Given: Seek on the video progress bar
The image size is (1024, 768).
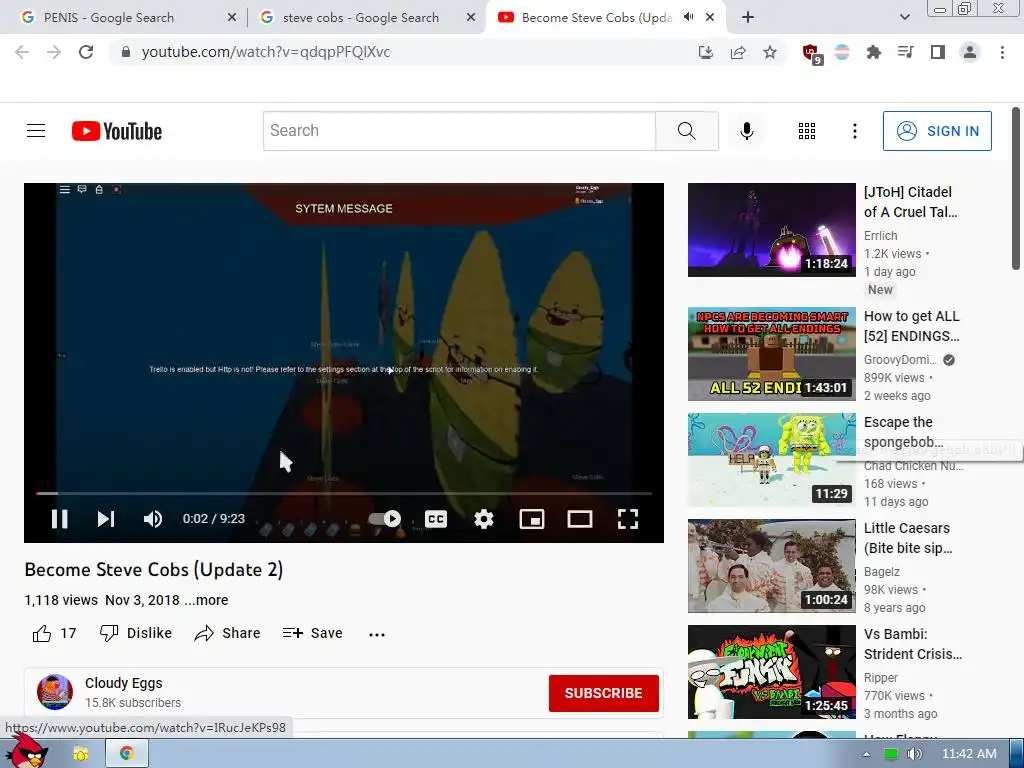Looking at the screenshot, I should (344, 494).
